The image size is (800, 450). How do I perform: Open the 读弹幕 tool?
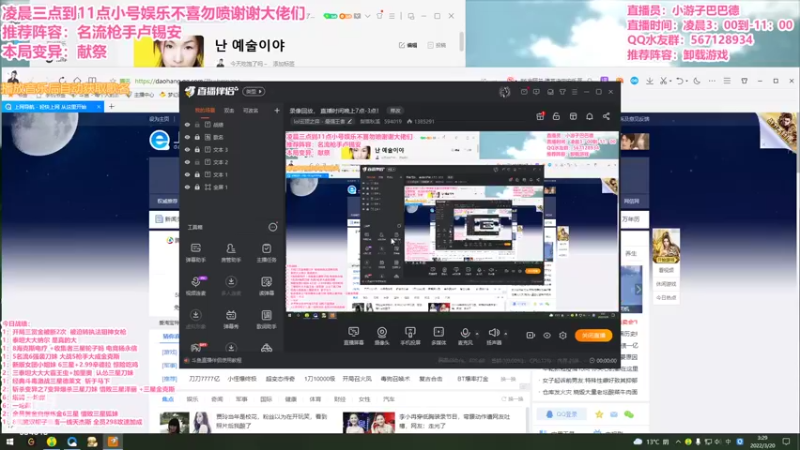(x=266, y=286)
